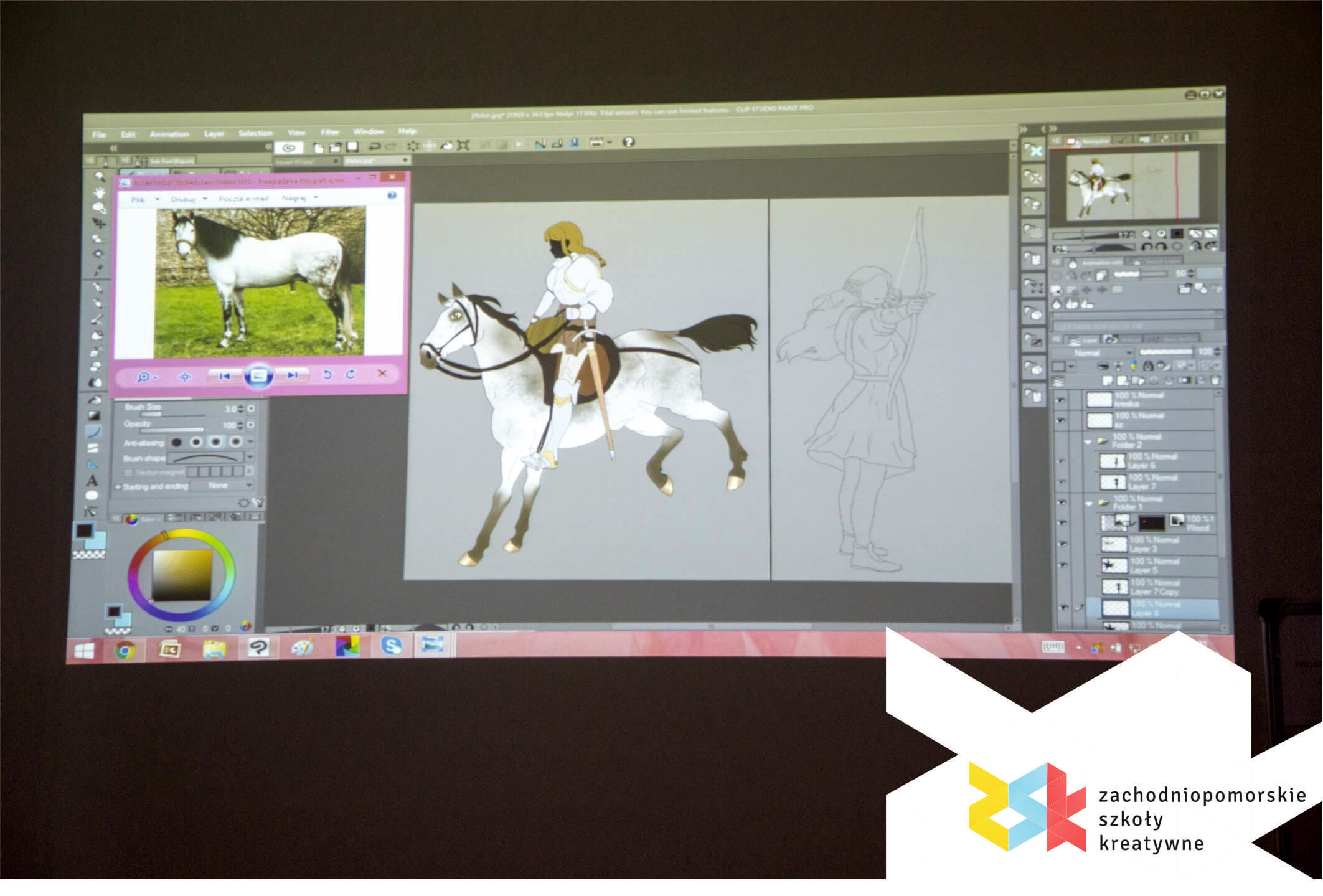Collapse Folder 2 in the layer list

[x=1088, y=441]
